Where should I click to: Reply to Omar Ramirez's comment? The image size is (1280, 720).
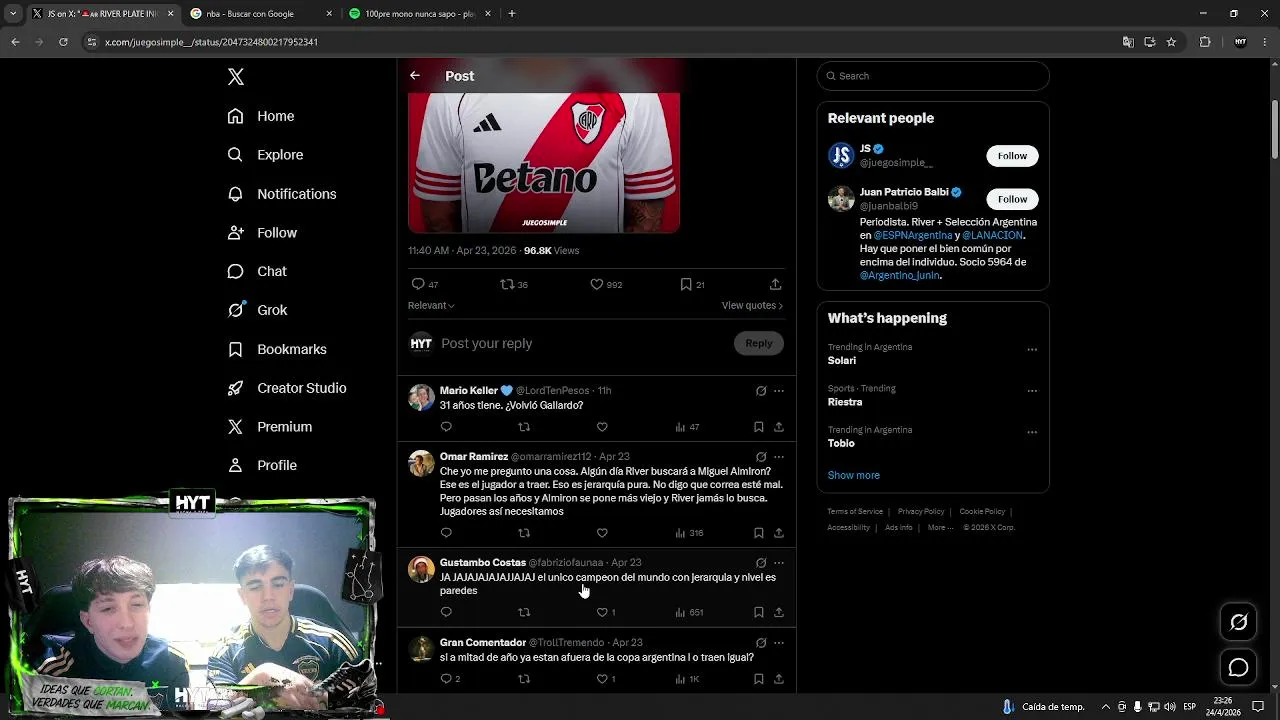(x=446, y=533)
